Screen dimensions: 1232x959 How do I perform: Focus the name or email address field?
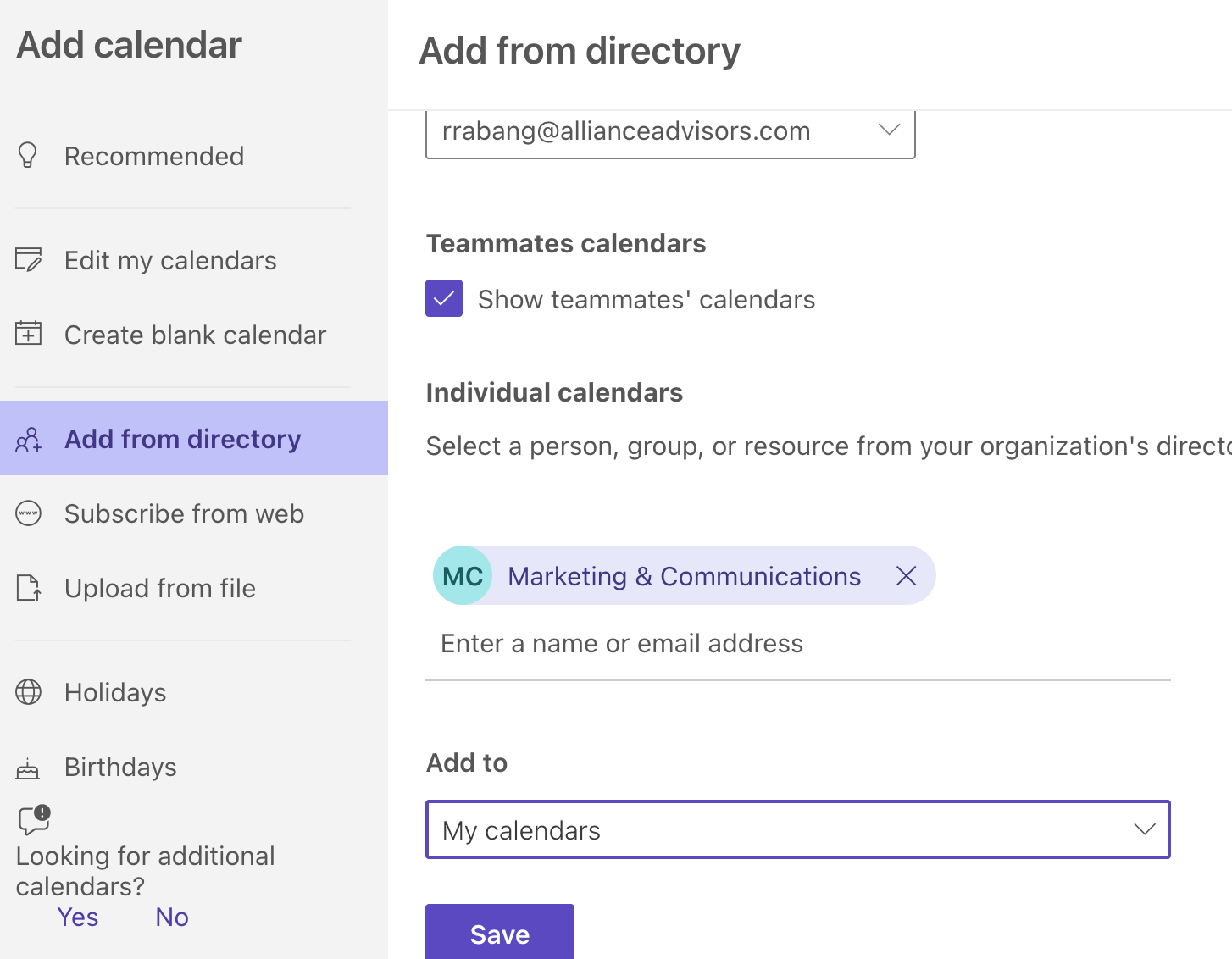(x=797, y=644)
